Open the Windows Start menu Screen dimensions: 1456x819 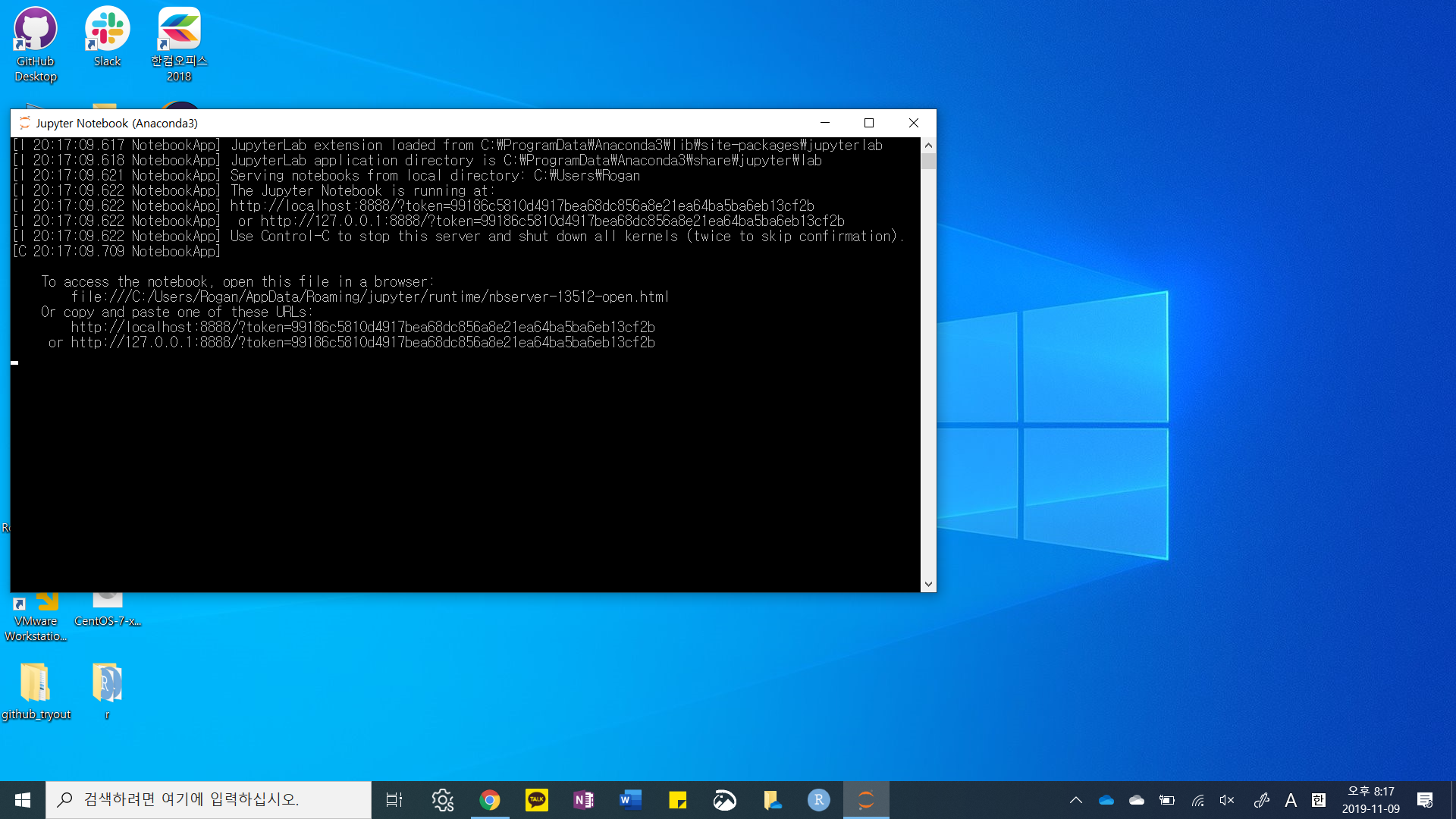click(x=23, y=800)
